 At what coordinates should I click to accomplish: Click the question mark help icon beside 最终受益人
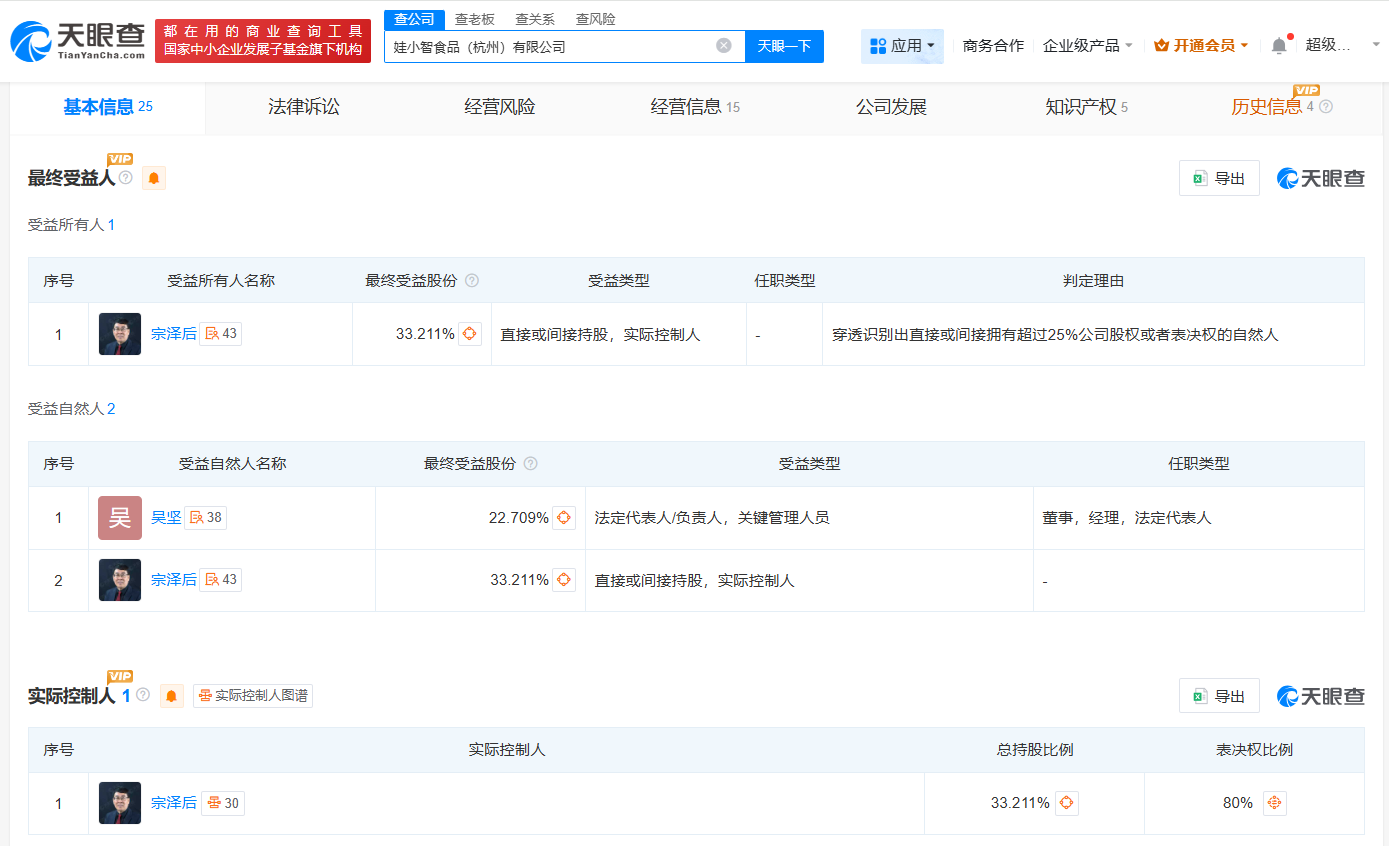point(124,178)
